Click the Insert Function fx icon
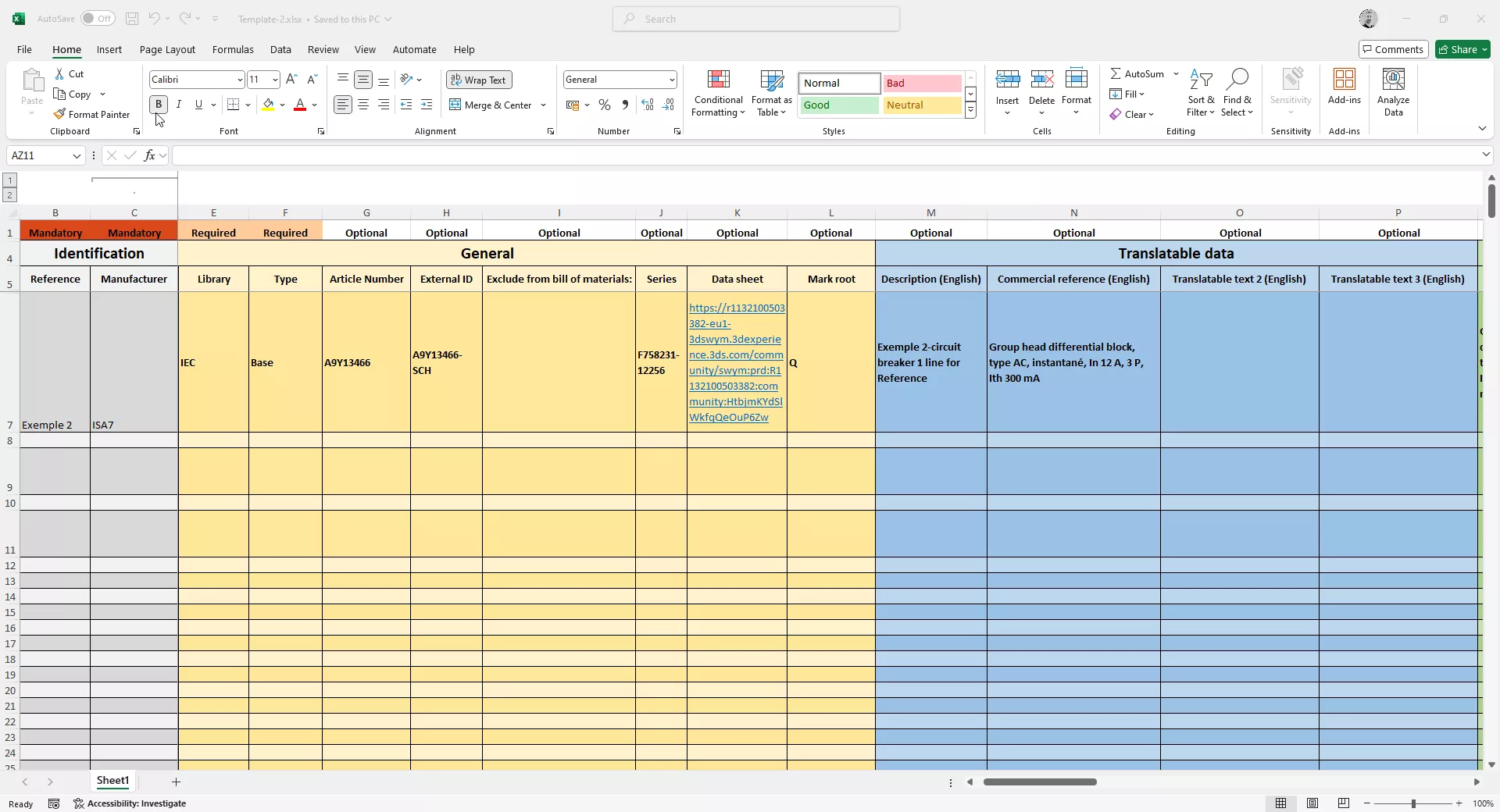1500x812 pixels. pyautogui.click(x=149, y=155)
